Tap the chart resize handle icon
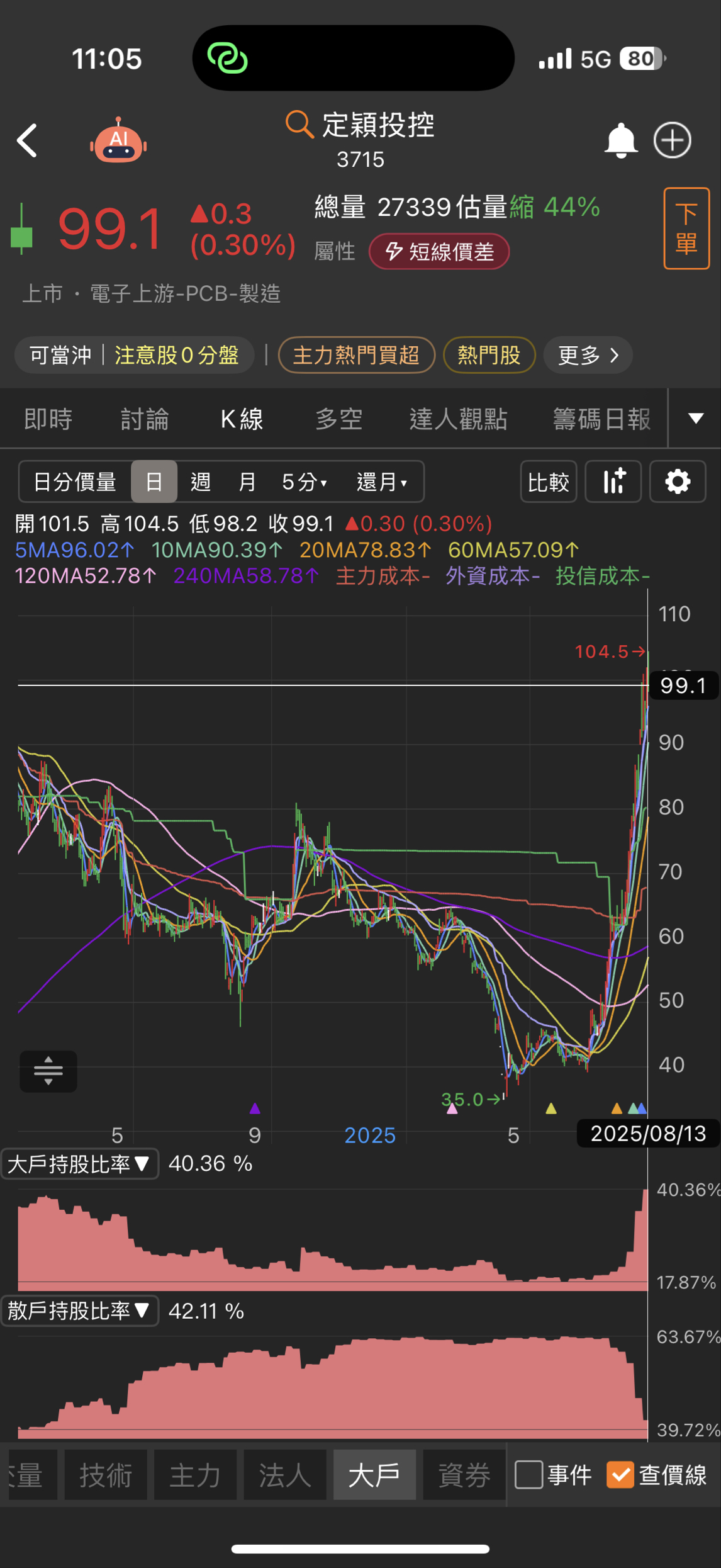 48,1071
